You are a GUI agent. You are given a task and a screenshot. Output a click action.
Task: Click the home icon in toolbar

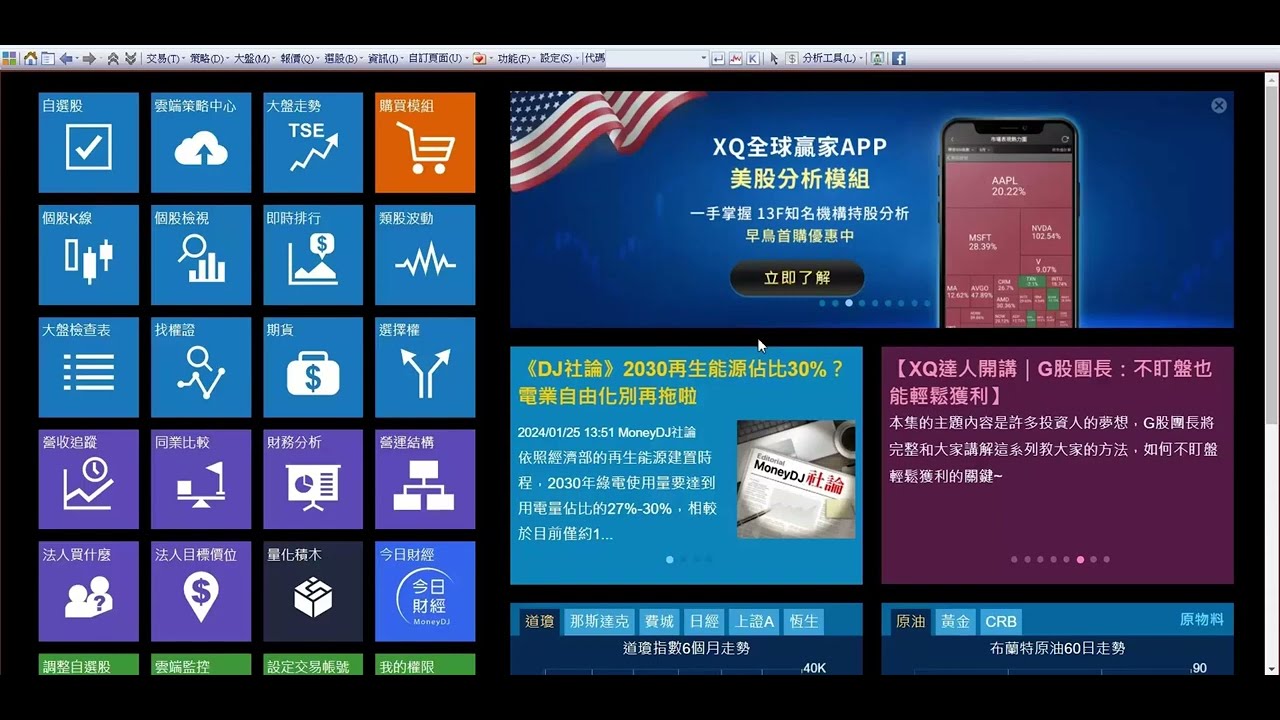coord(30,59)
